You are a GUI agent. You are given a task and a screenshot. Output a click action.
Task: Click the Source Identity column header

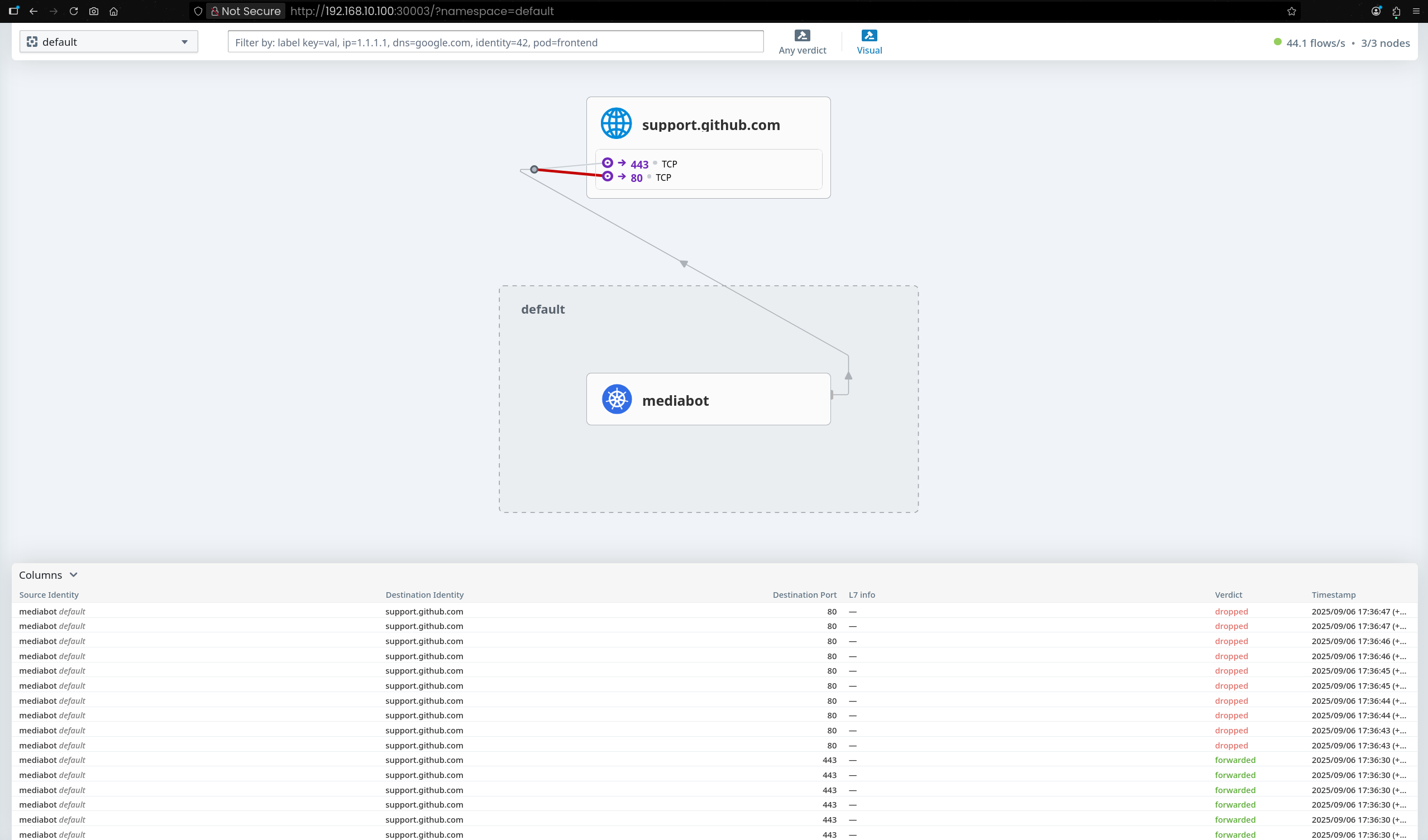pos(49,595)
